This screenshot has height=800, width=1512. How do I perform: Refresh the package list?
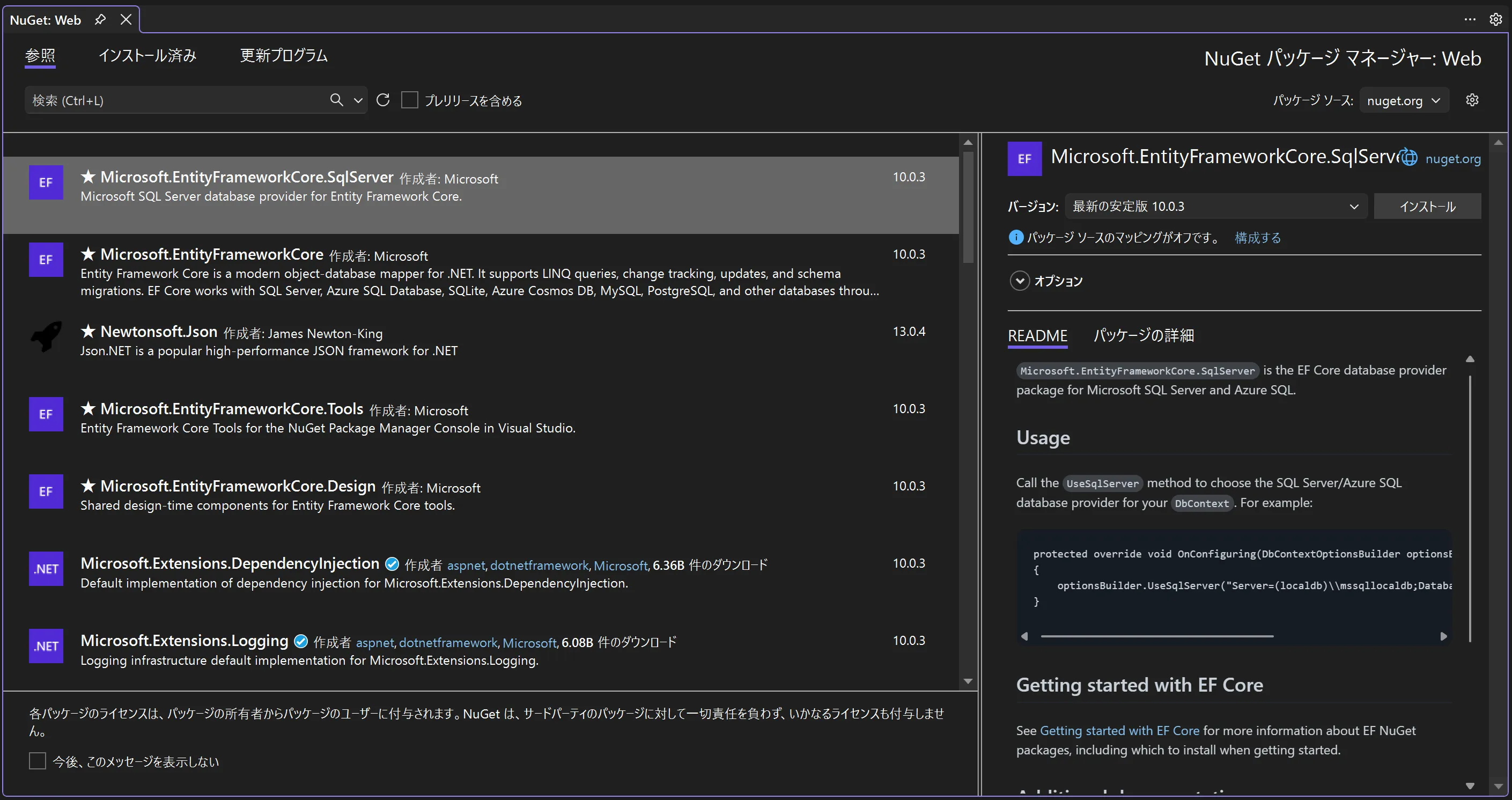(383, 100)
